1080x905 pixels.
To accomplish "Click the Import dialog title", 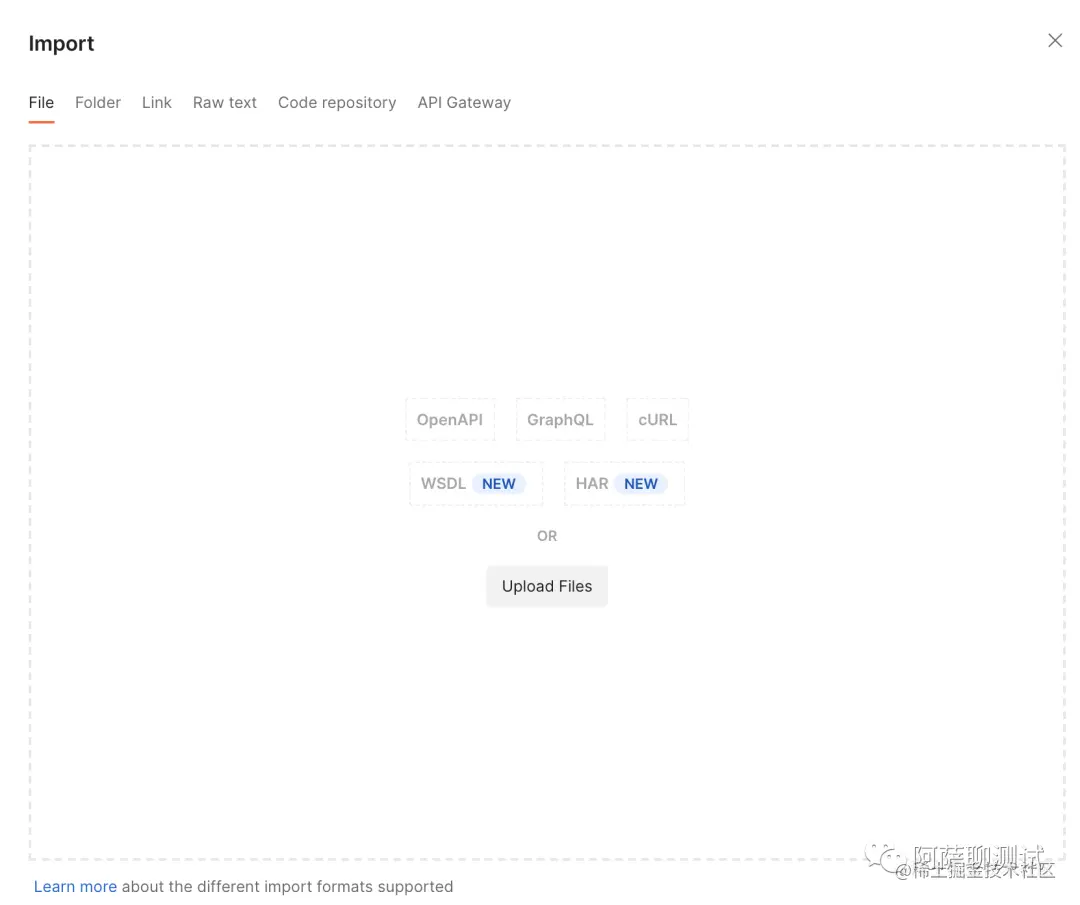I will coord(61,43).
